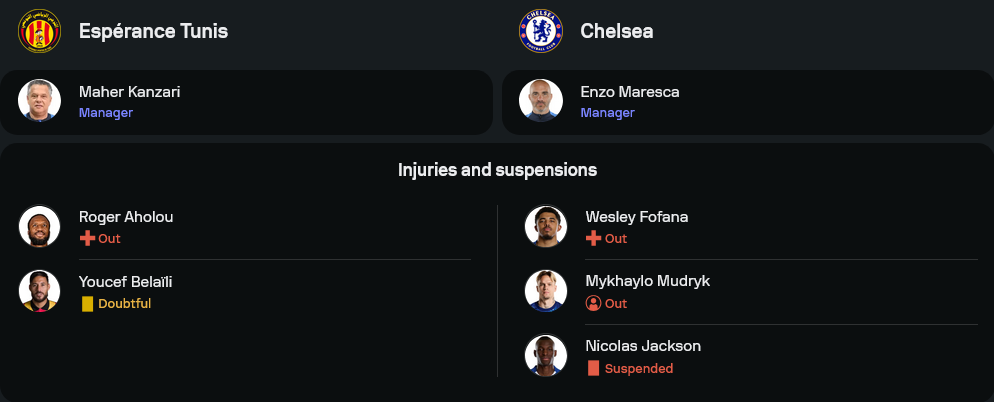
Task: Click the Espérance Tunis club crest
Action: coord(39,31)
